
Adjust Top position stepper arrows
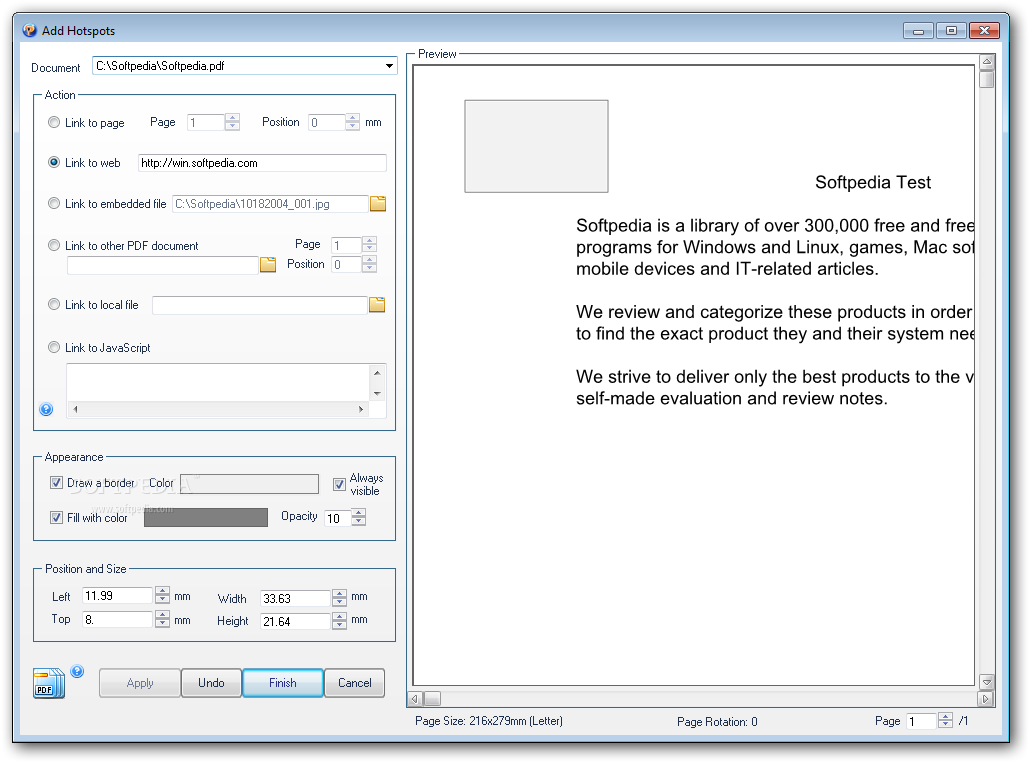coord(162,619)
